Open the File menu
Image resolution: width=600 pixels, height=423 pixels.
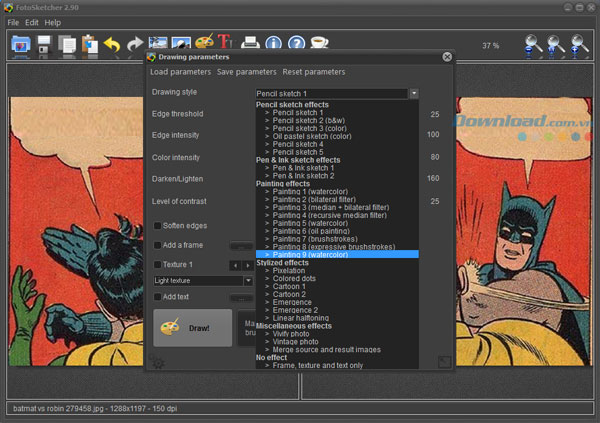click(13, 23)
